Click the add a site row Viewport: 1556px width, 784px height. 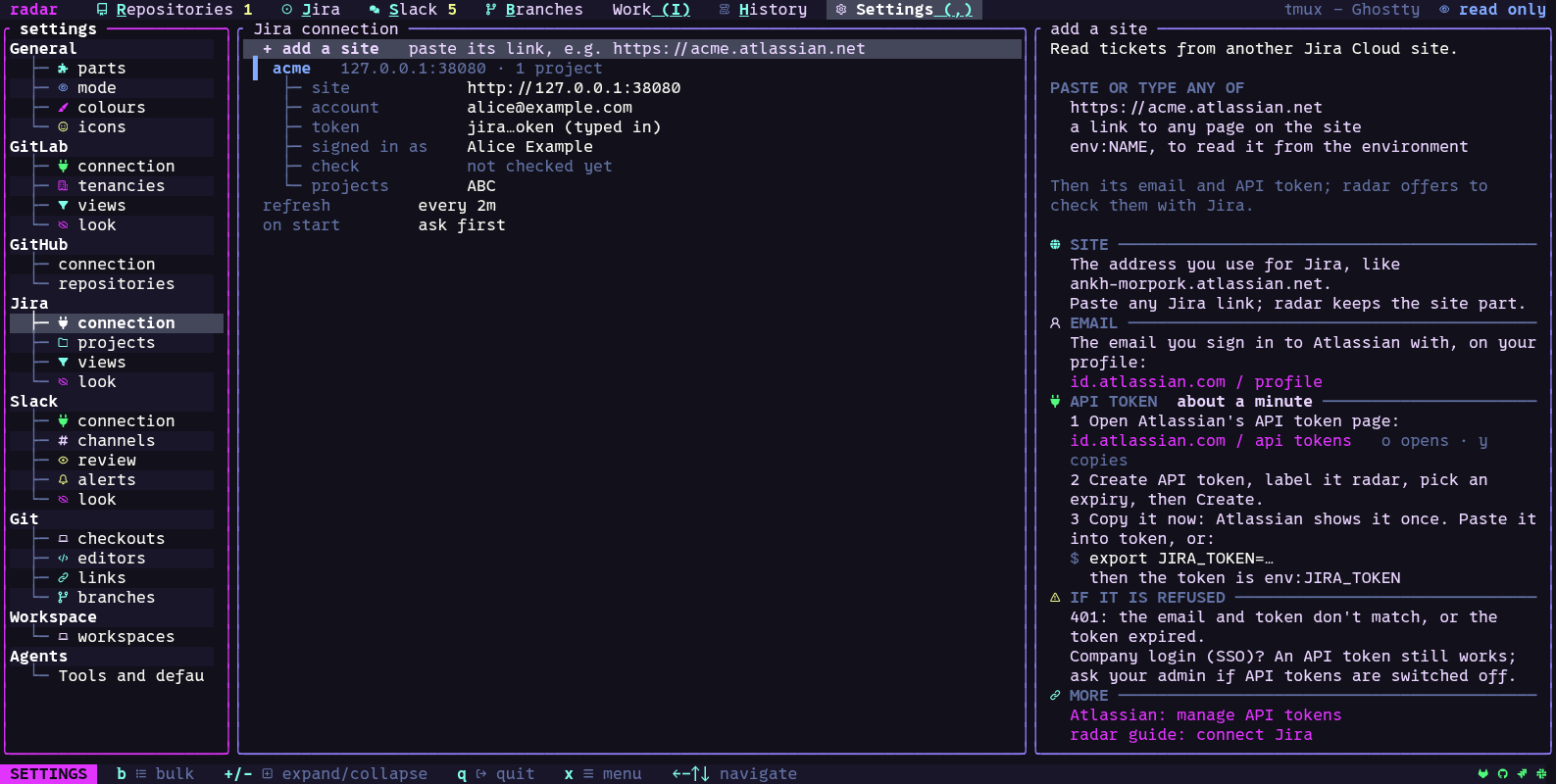632,49
